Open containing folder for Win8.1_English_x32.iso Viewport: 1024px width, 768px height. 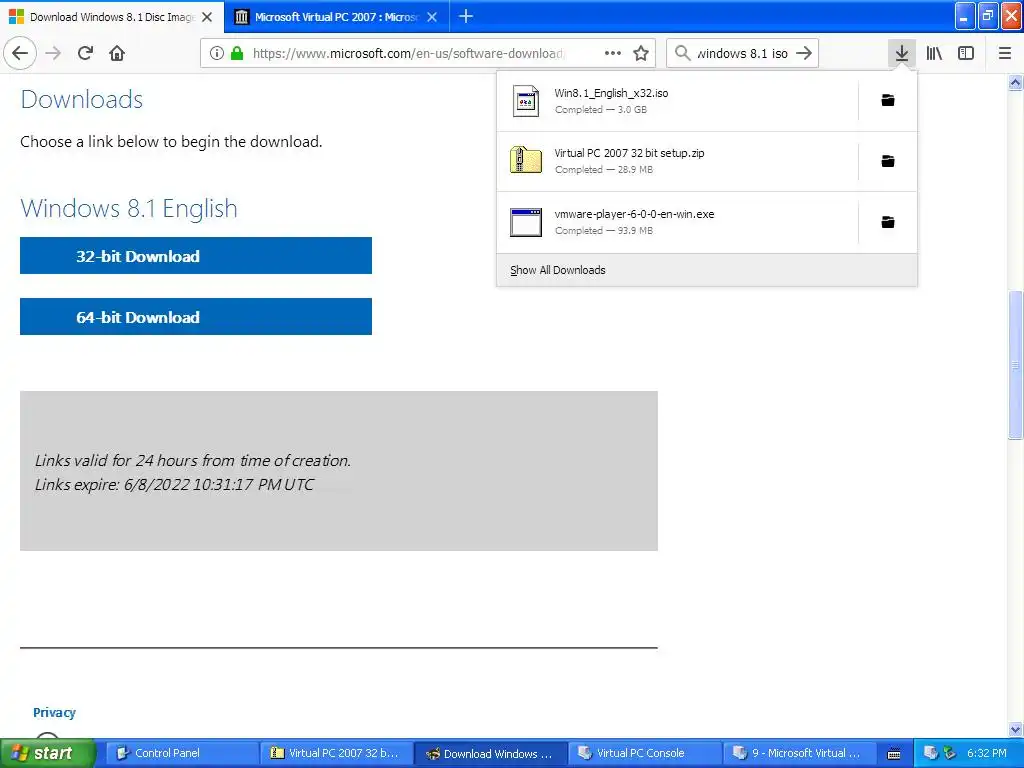click(888, 100)
